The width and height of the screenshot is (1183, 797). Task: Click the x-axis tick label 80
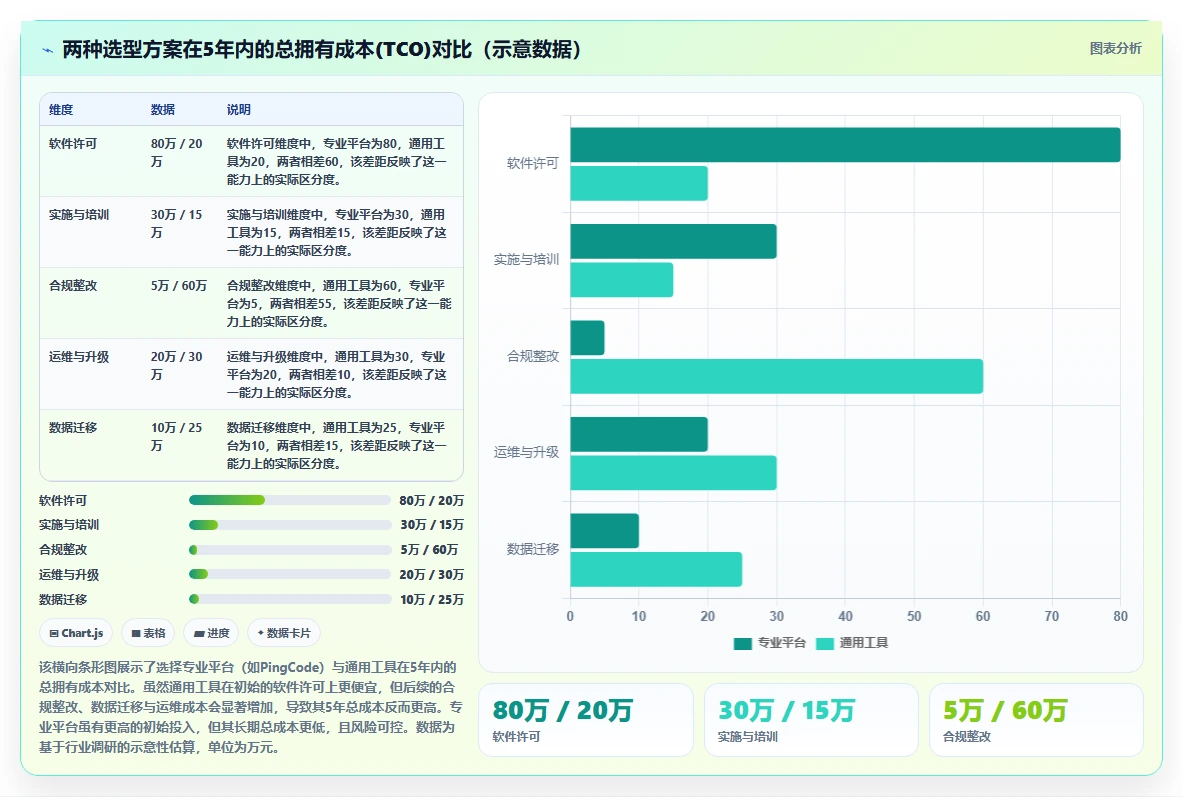[x=1120, y=617]
